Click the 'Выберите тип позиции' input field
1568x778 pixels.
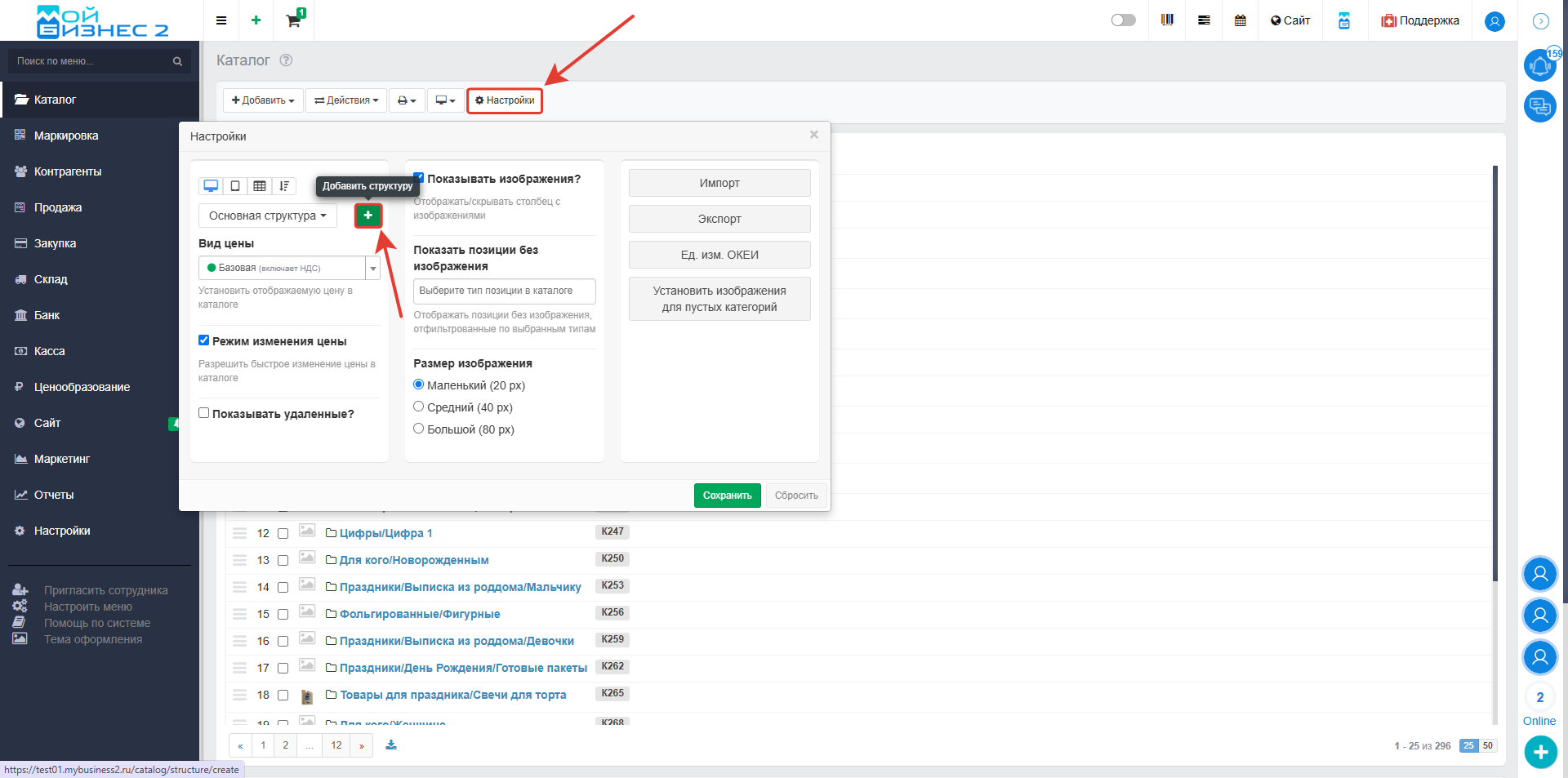click(x=504, y=291)
